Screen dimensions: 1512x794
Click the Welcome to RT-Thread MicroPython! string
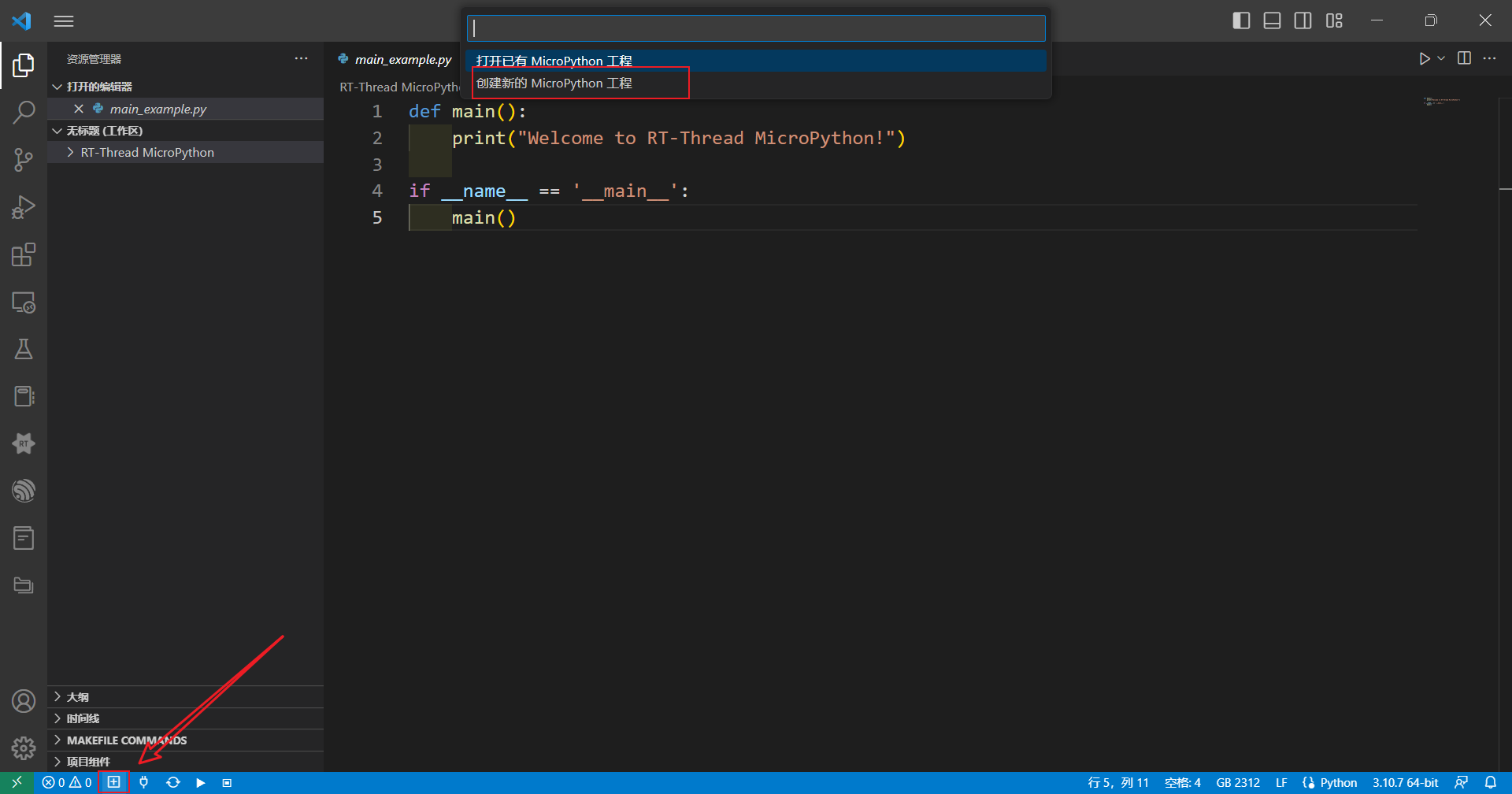(706, 138)
